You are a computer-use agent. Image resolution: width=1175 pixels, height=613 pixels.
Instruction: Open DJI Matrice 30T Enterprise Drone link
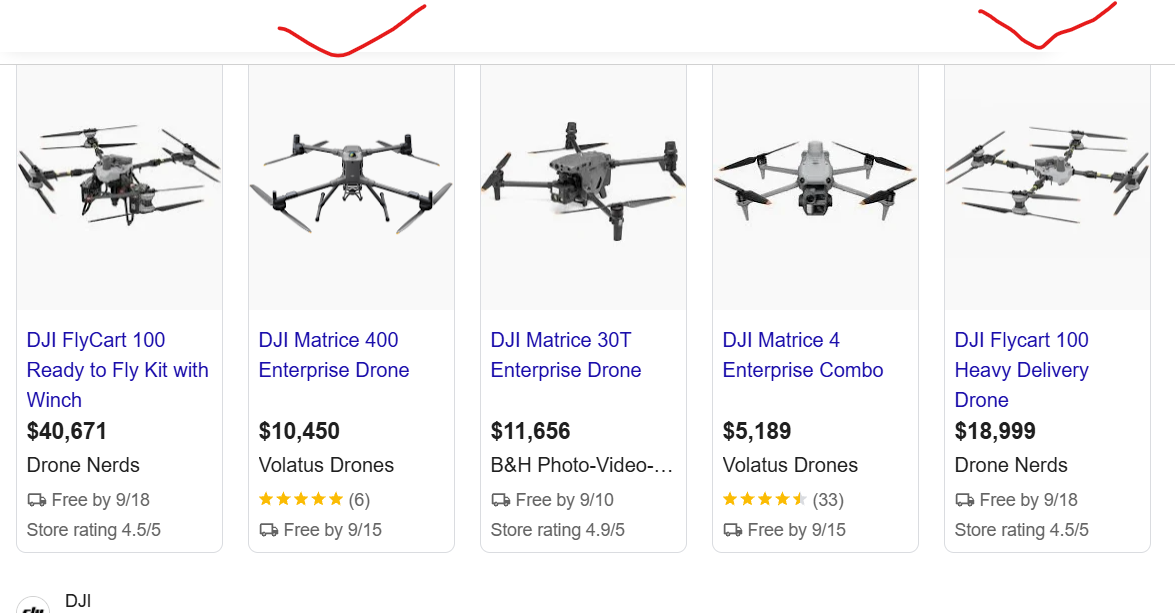[566, 354]
